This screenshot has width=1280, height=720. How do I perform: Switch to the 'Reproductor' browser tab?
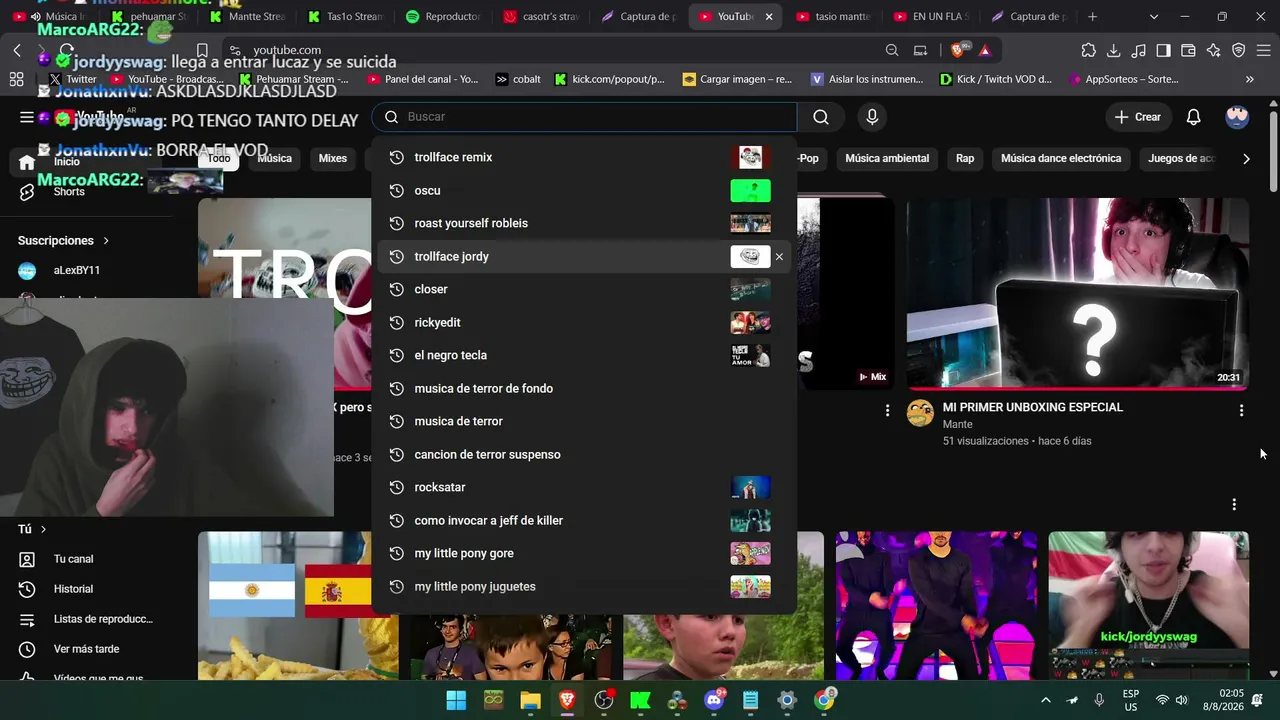coord(444,17)
